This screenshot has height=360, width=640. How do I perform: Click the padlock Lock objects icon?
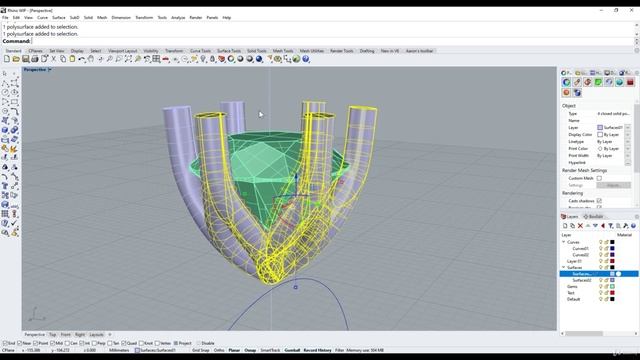(212, 59)
